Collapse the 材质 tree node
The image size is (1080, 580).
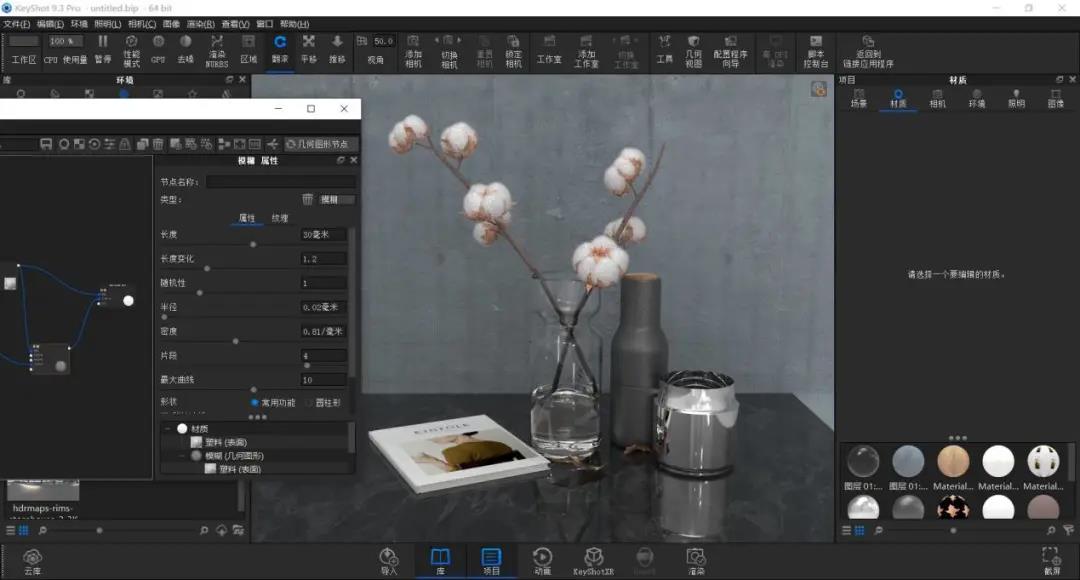pos(167,428)
